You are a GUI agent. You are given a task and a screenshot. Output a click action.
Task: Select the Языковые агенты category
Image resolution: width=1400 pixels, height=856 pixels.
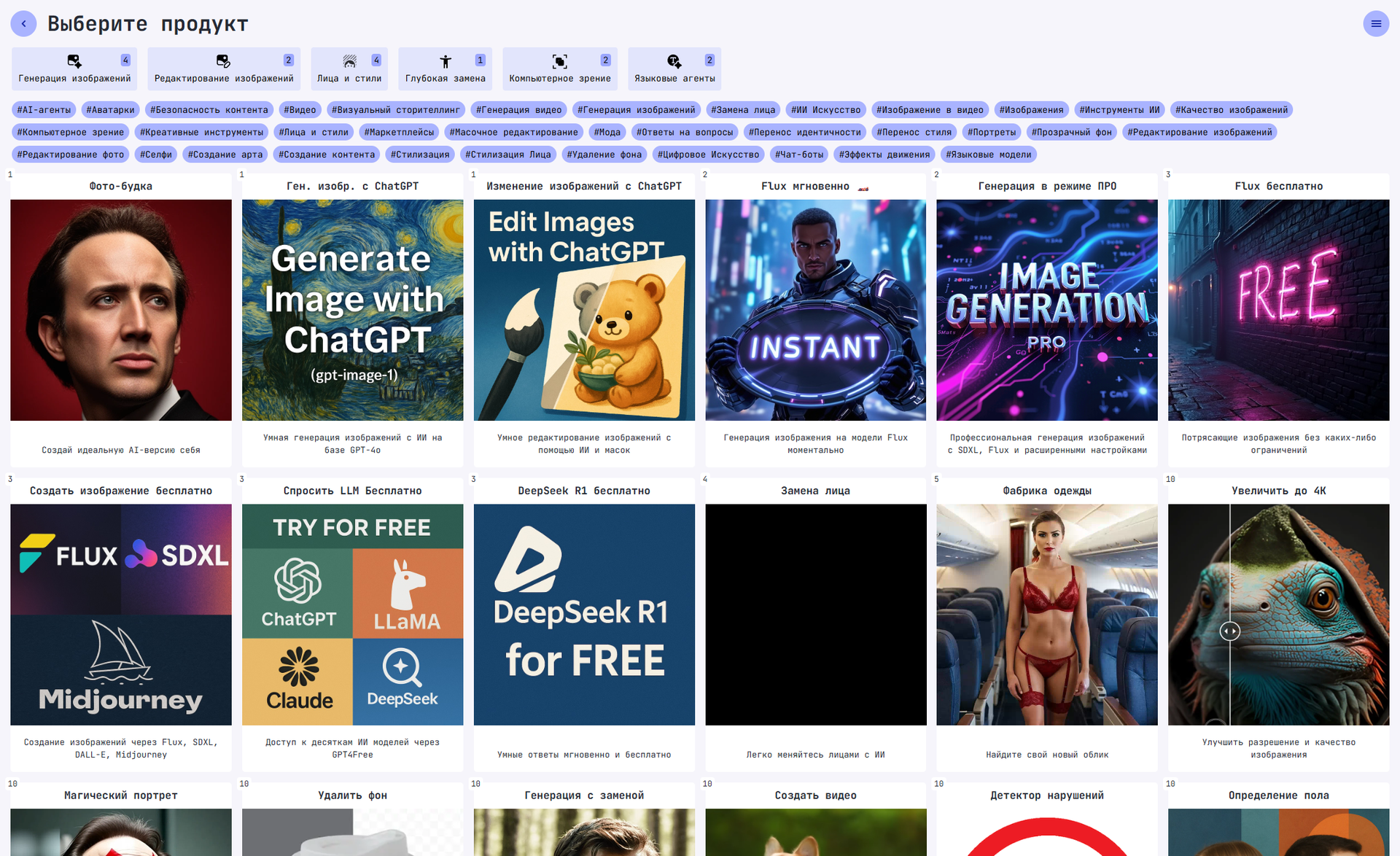coord(674,69)
